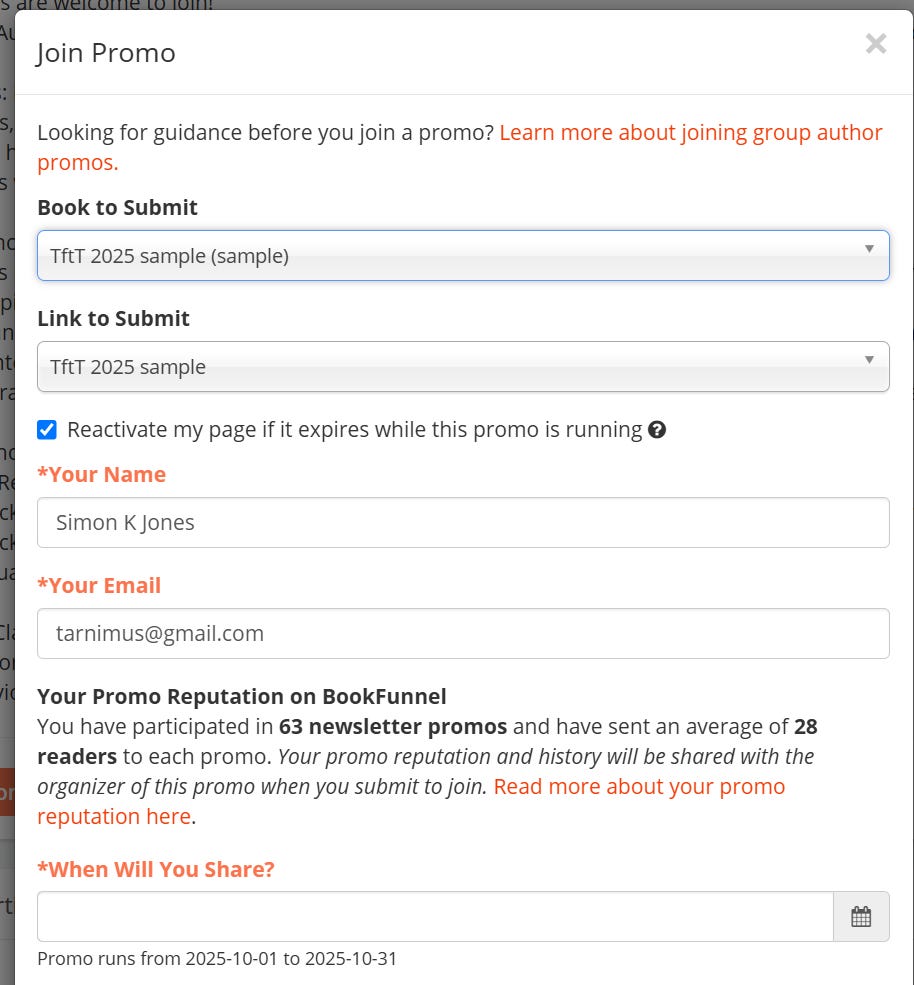Click the Your Promo Reputation heading

coord(242,697)
